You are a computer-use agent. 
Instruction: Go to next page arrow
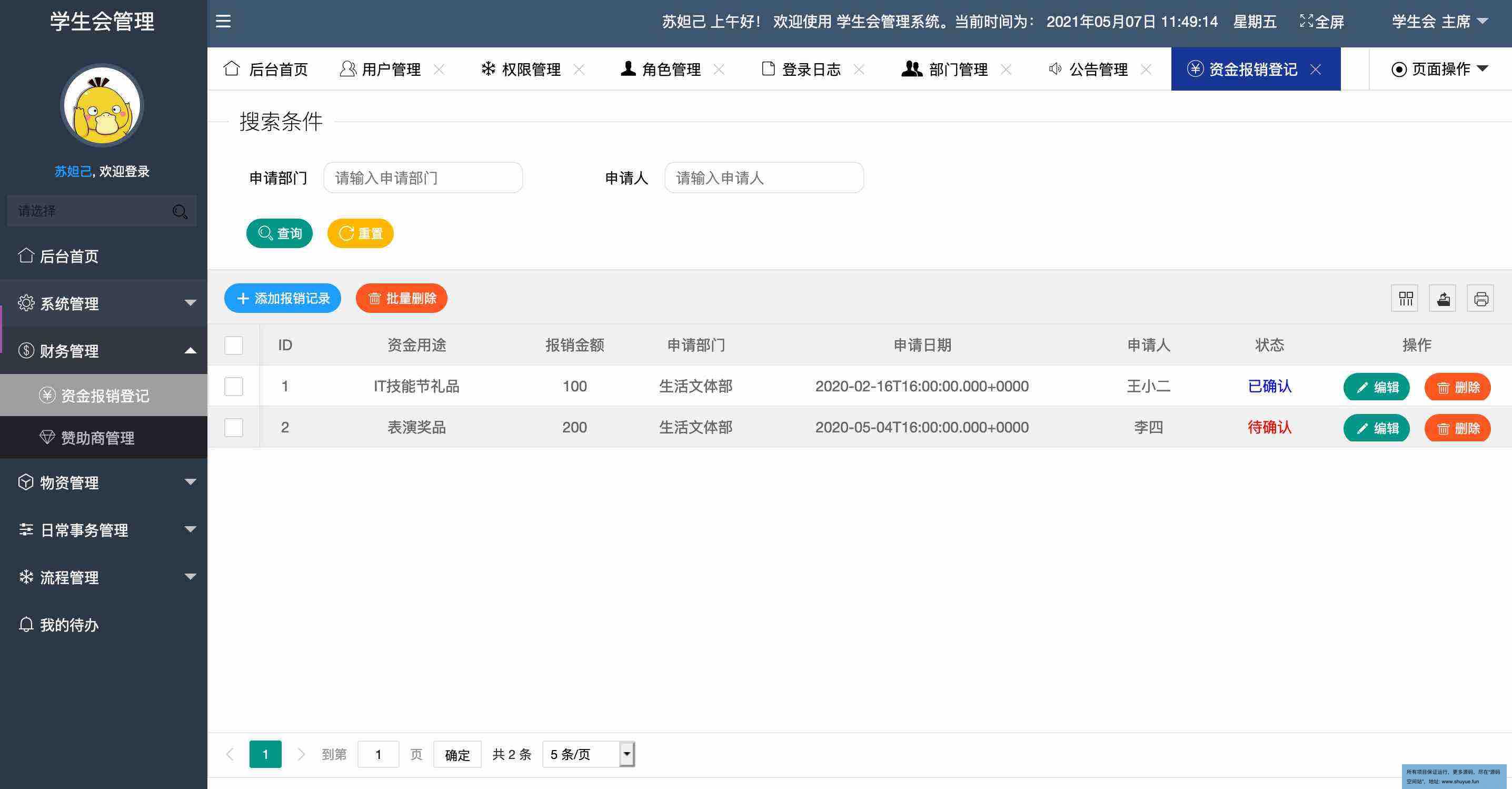point(301,754)
